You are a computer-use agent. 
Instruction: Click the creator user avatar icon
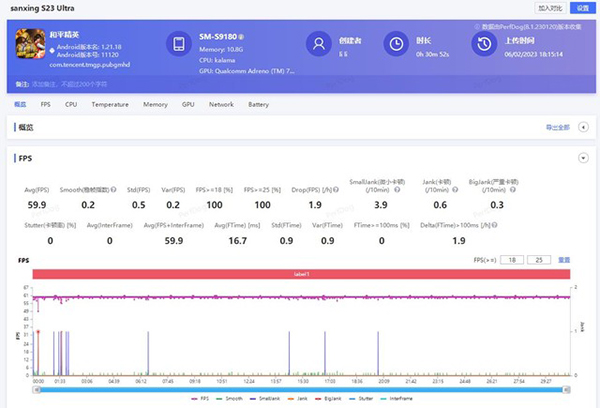point(319,44)
